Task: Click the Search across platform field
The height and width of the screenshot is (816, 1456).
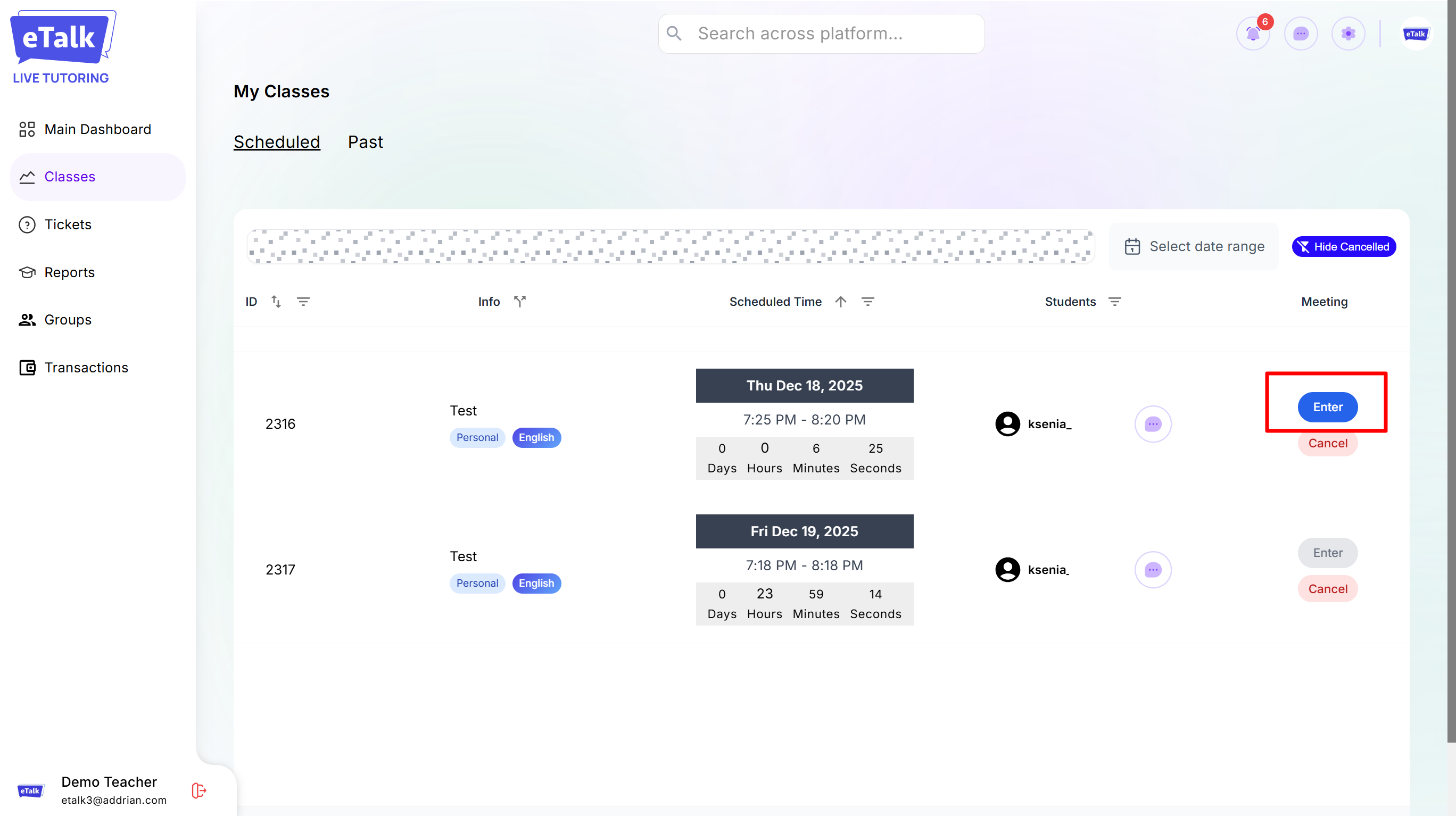Action: click(821, 34)
